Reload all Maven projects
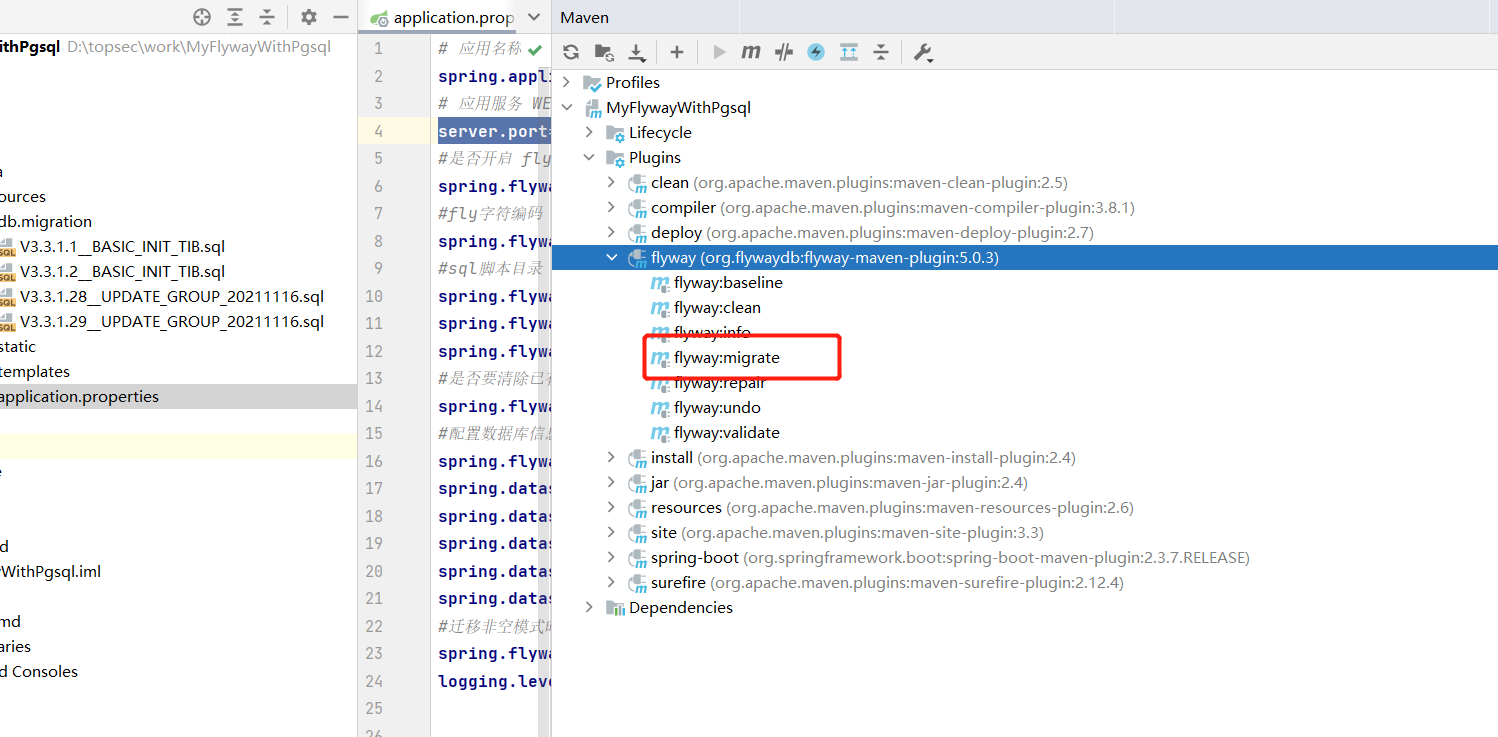Viewport: 1498px width, 737px height. tap(570, 51)
